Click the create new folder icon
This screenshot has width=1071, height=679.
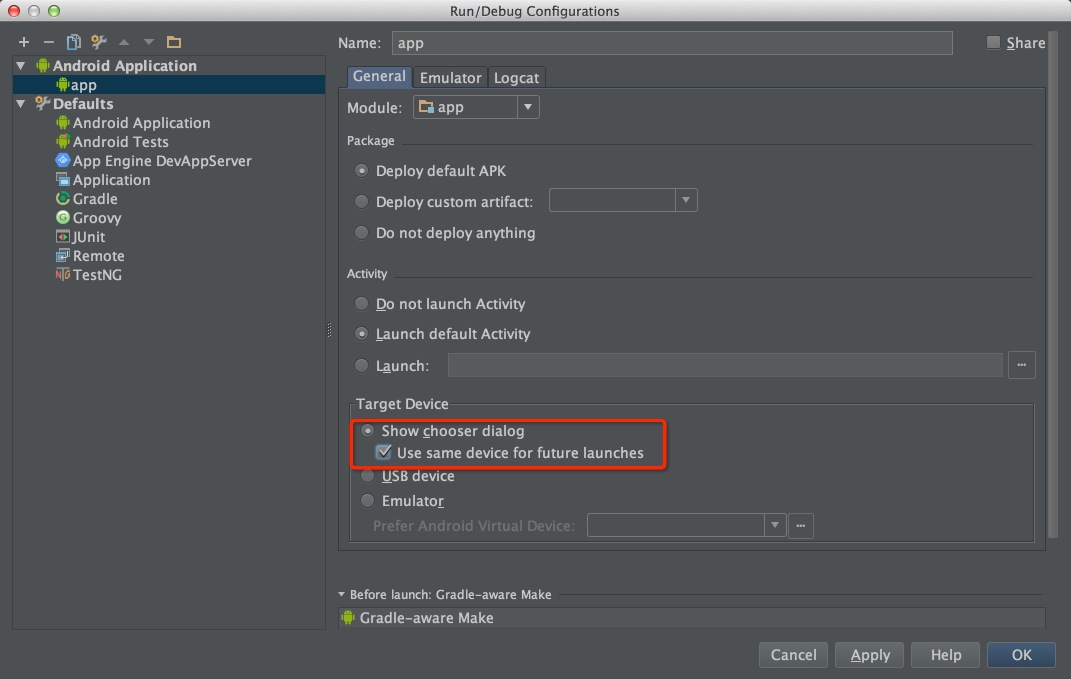(174, 42)
